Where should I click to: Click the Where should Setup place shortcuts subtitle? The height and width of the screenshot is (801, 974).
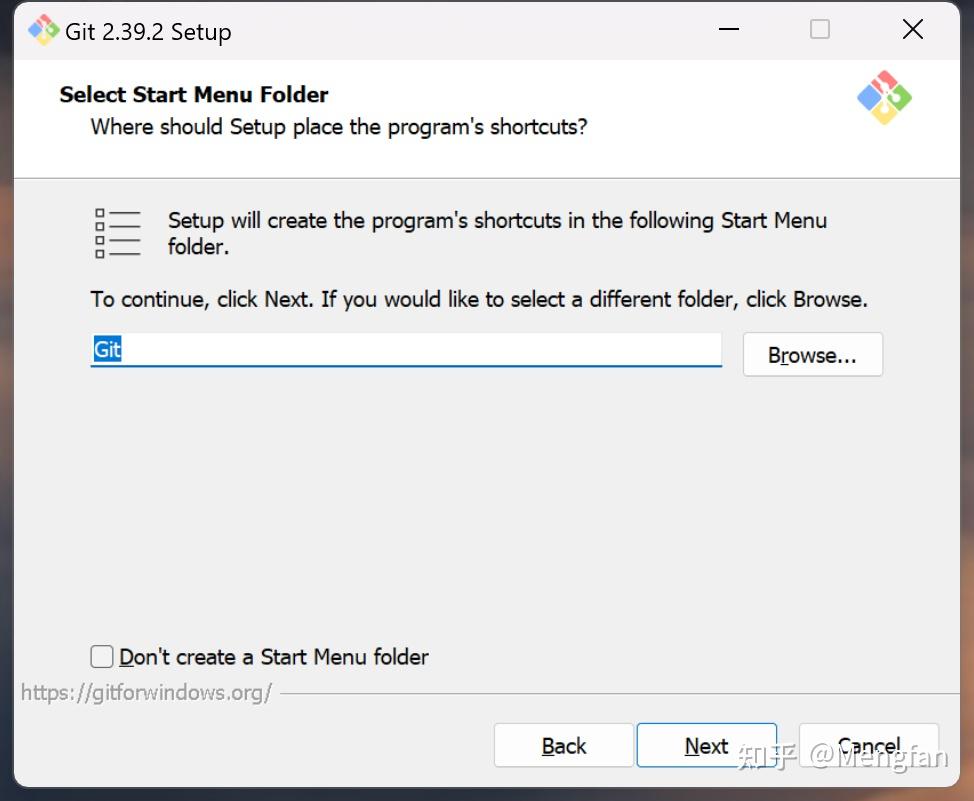pyautogui.click(x=339, y=127)
